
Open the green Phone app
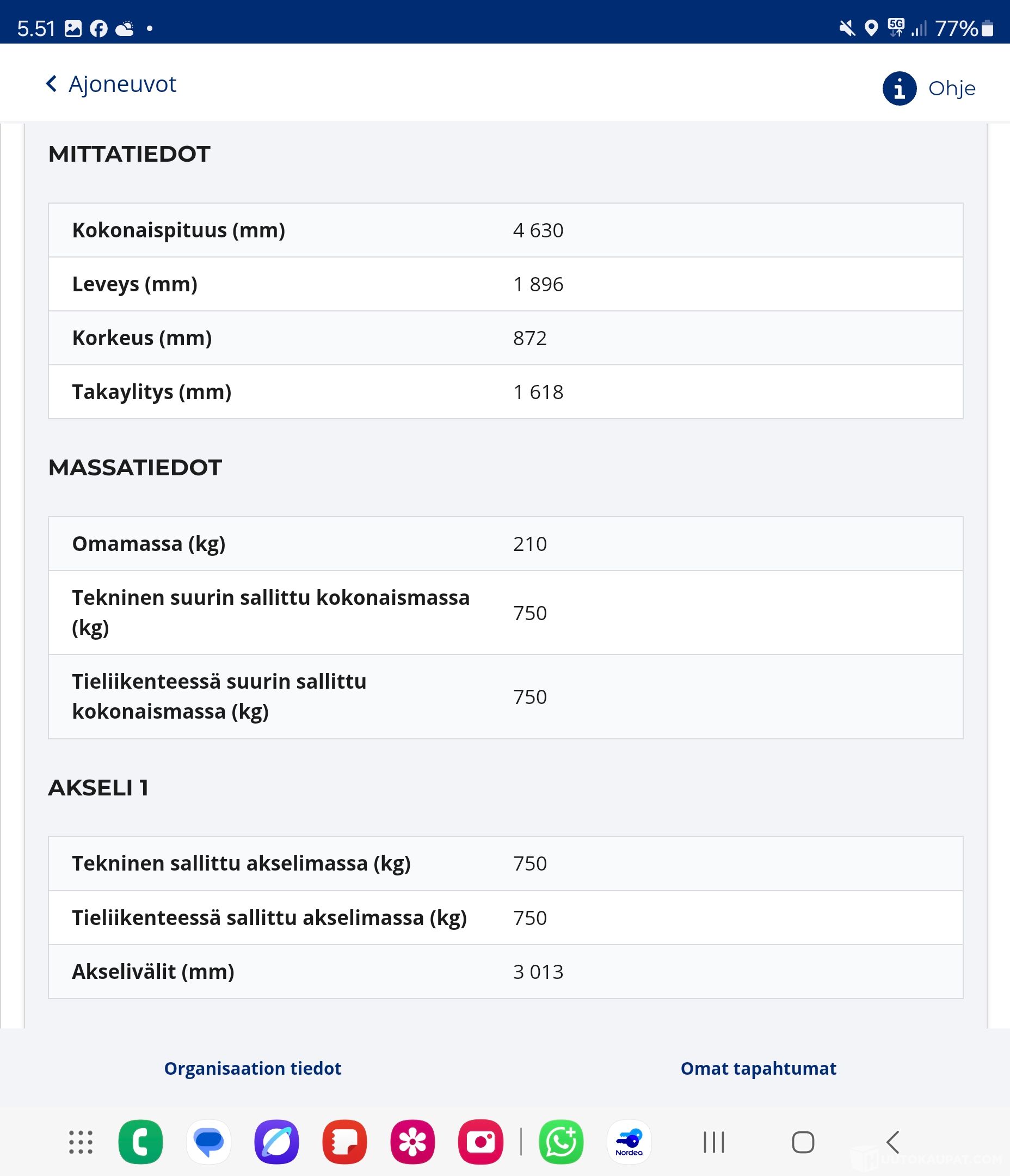[x=140, y=1141]
